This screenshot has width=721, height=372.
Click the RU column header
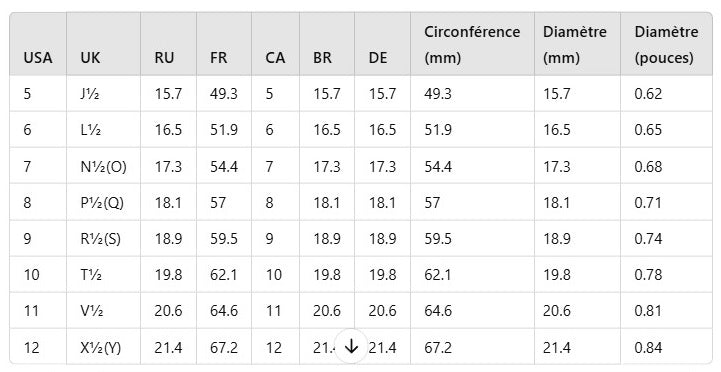[168, 44]
